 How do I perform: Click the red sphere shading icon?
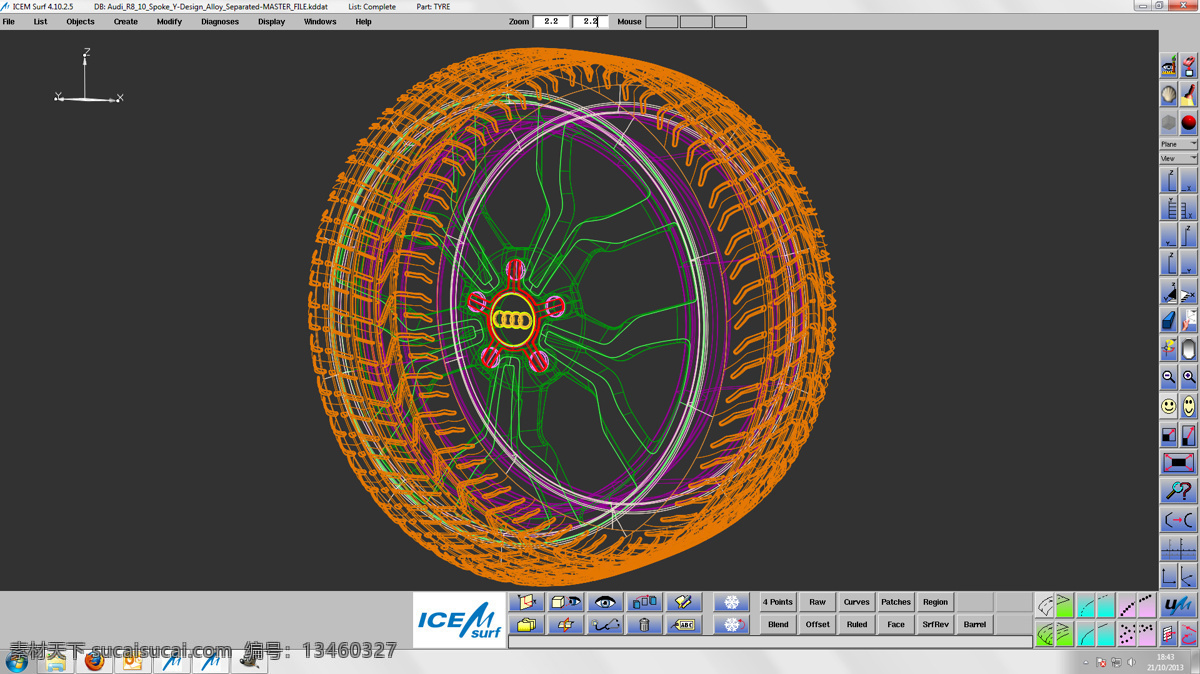(1188, 123)
